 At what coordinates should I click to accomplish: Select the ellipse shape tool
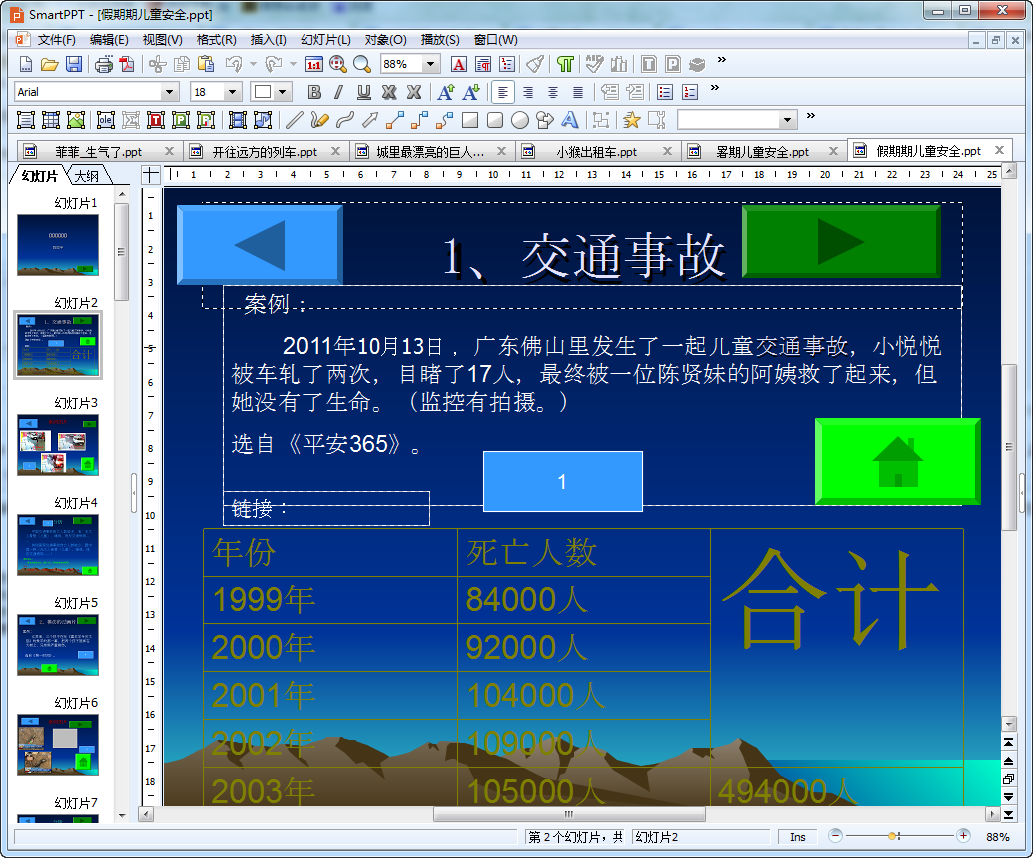[520, 120]
